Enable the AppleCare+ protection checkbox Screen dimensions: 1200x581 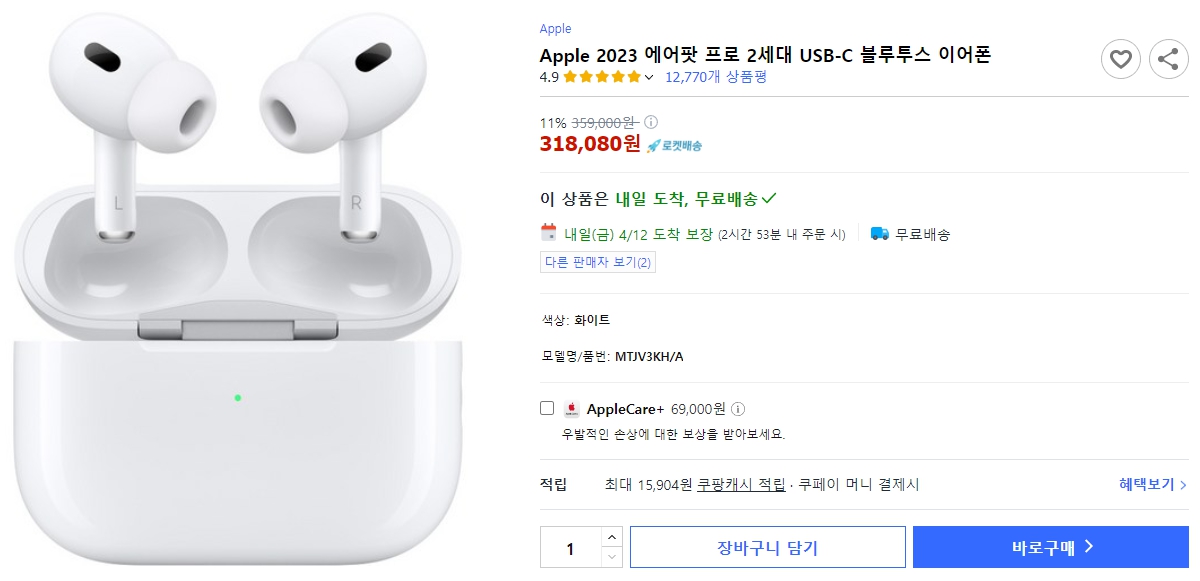(546, 407)
